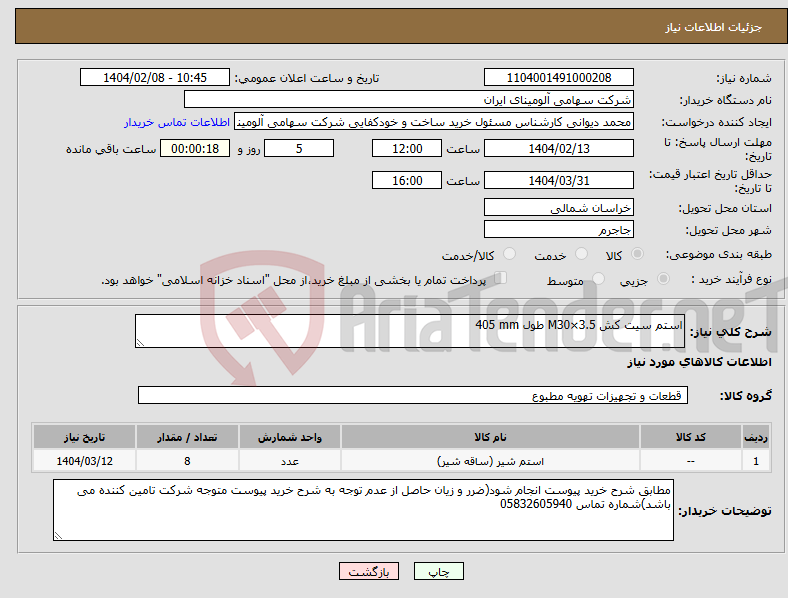The width and height of the screenshot is (788, 598).
Task: Click the buyer name field شرکت سهامی آلومینای ایران
Action: pos(408,99)
